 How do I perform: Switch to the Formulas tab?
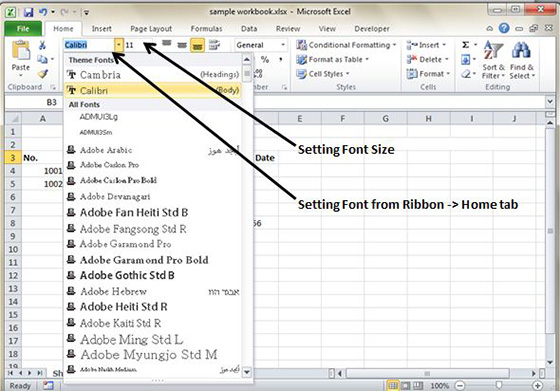point(206,29)
